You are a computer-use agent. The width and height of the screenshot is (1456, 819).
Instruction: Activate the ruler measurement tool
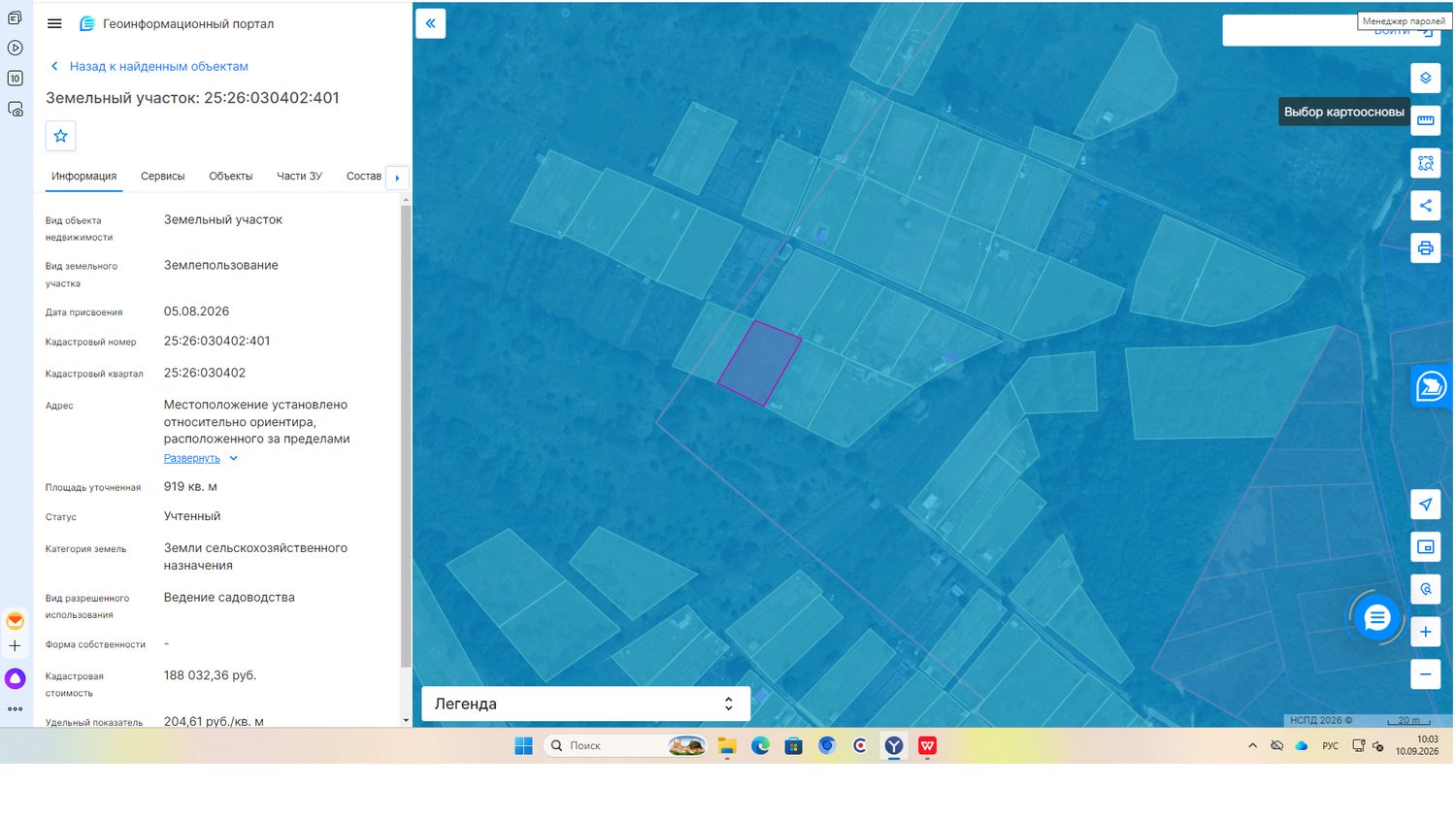tap(1425, 120)
